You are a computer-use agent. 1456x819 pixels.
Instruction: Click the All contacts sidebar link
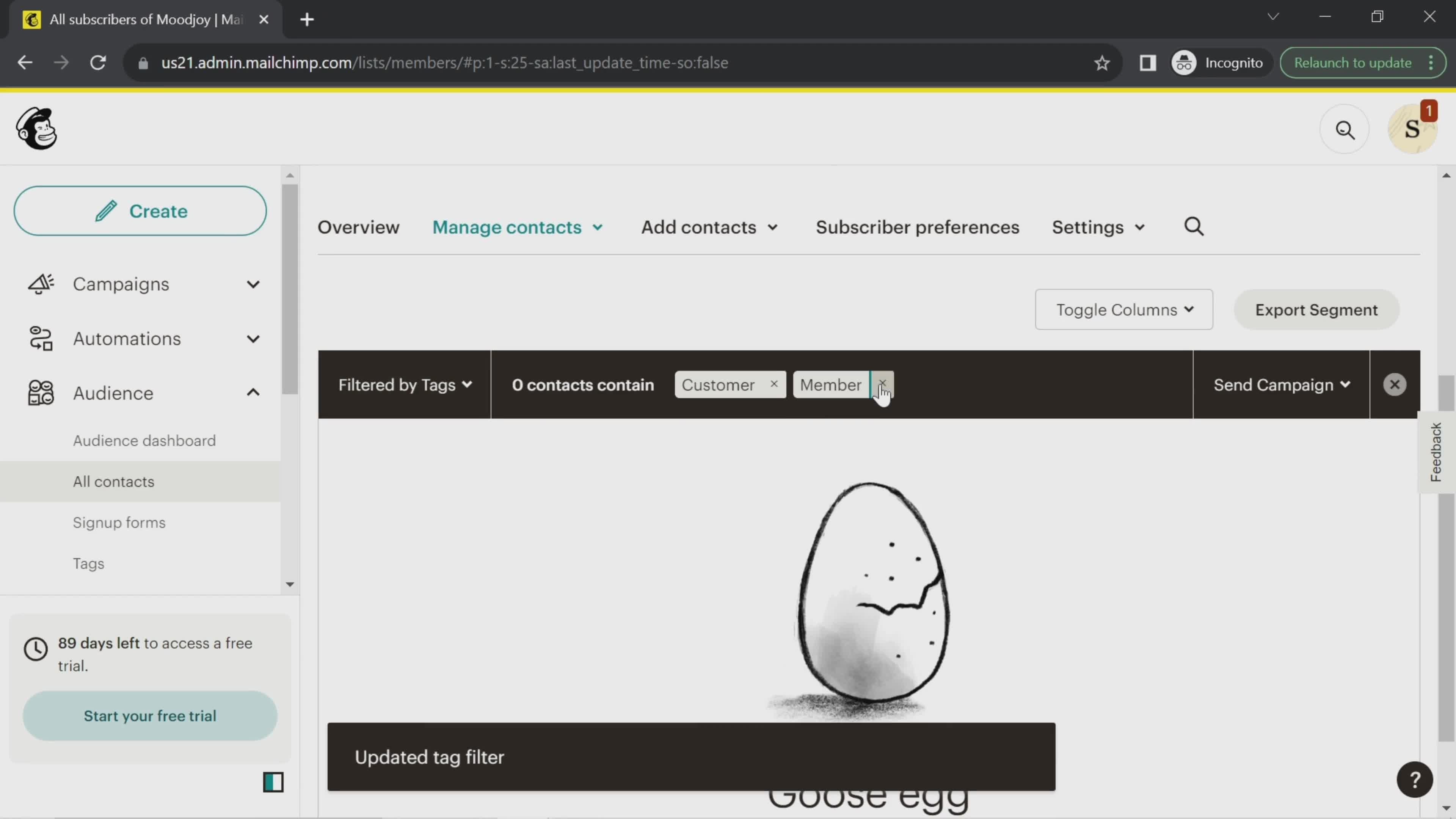pyautogui.click(x=113, y=481)
